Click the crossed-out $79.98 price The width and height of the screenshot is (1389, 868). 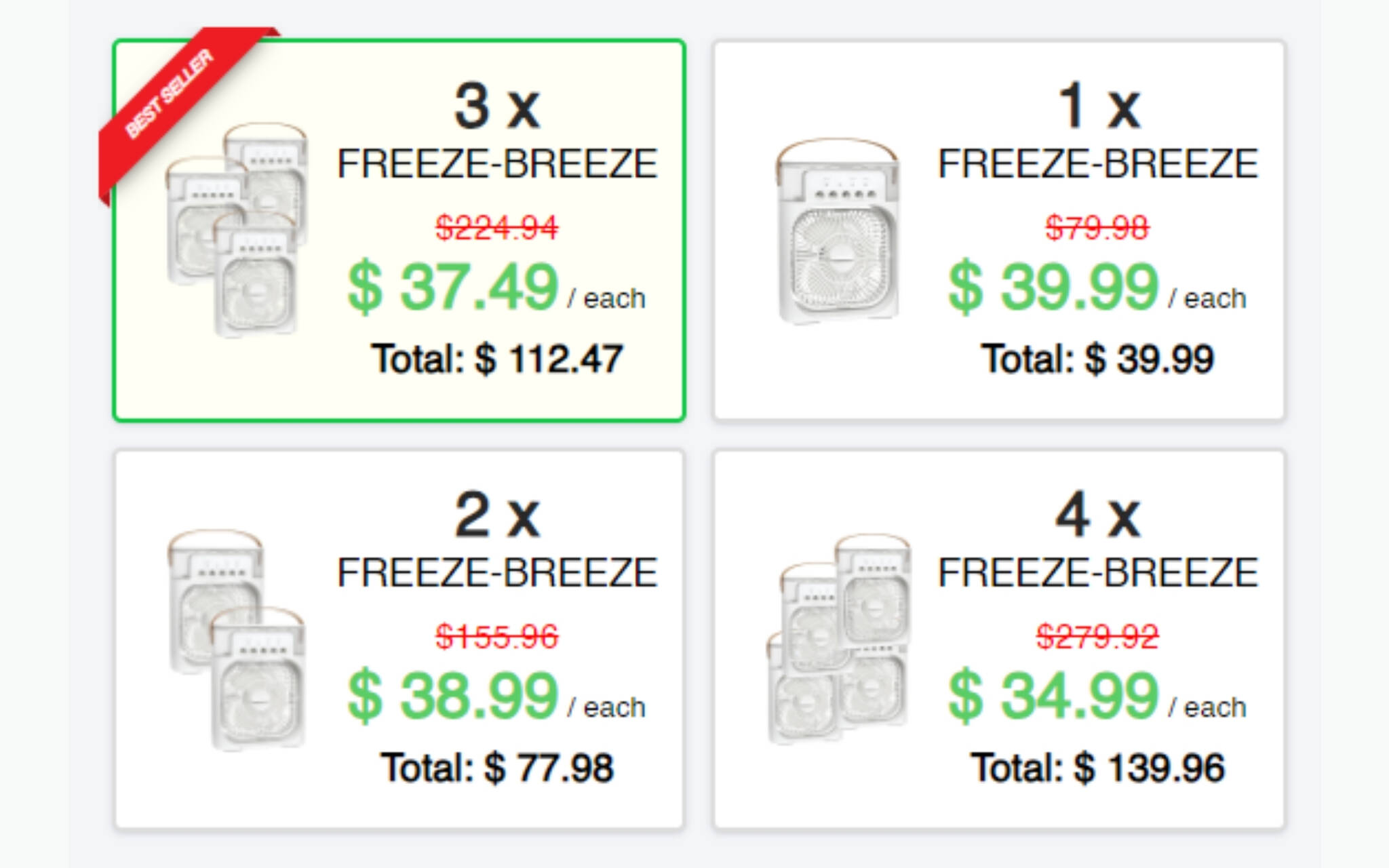(1097, 227)
